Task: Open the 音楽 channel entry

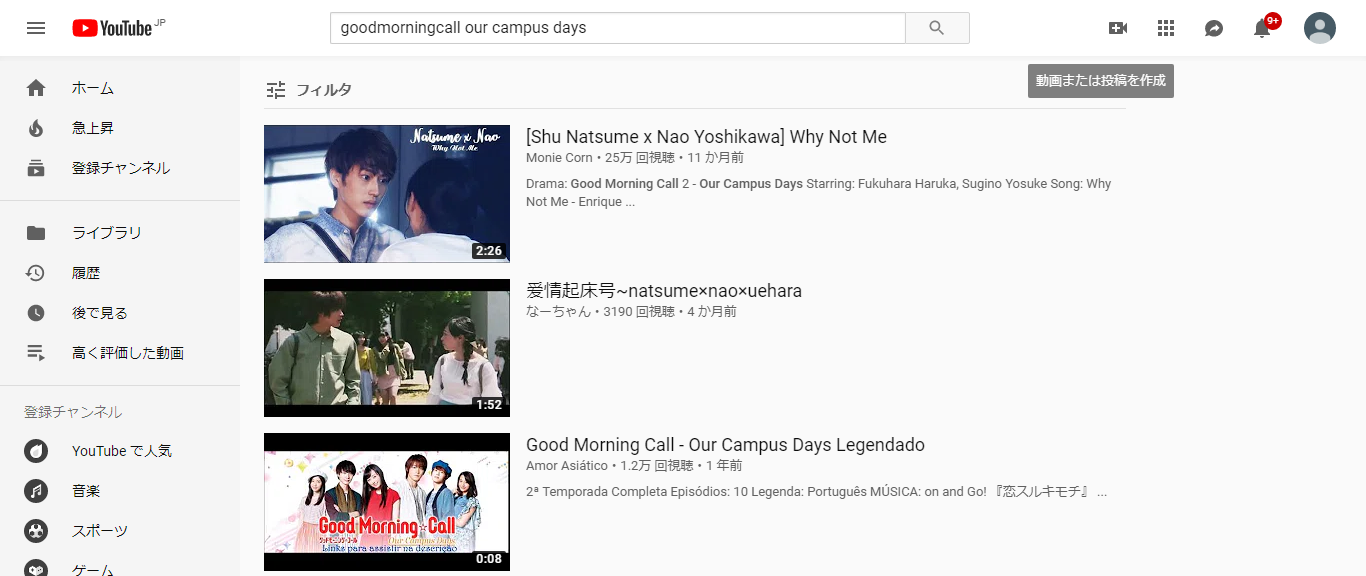Action: point(86,491)
